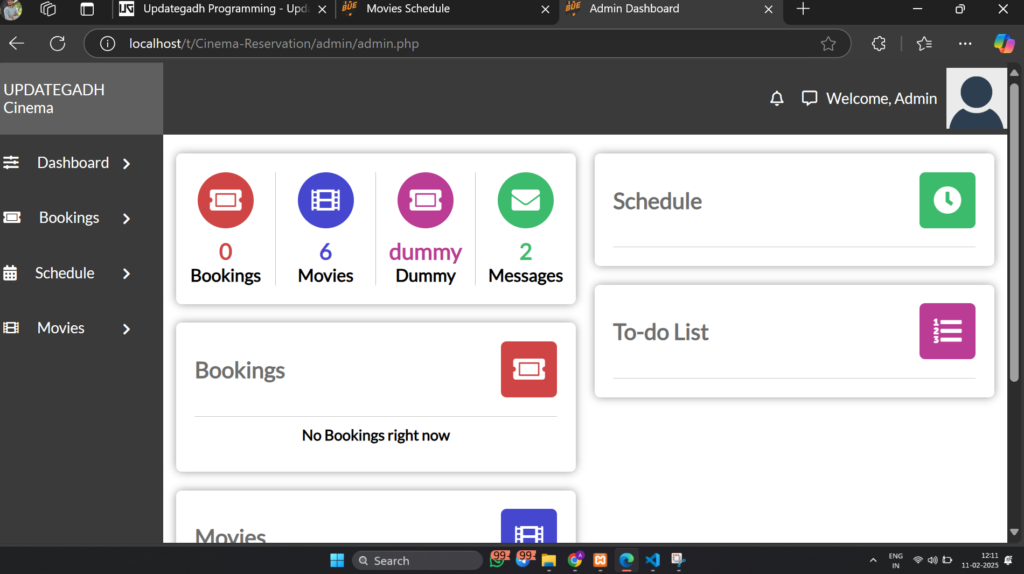The width and height of the screenshot is (1024, 574).
Task: Open the workspaces icon in title bar
Action: 48,9
